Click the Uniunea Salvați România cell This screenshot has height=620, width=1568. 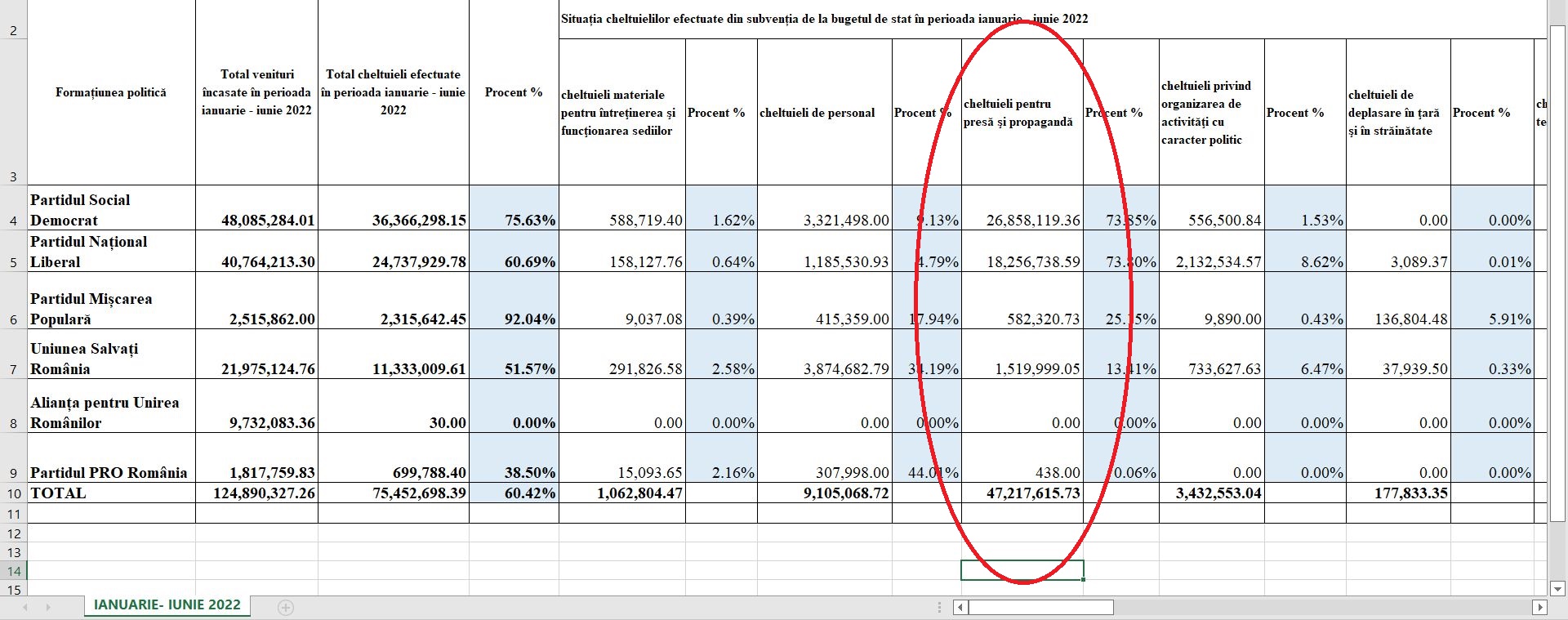point(111,358)
